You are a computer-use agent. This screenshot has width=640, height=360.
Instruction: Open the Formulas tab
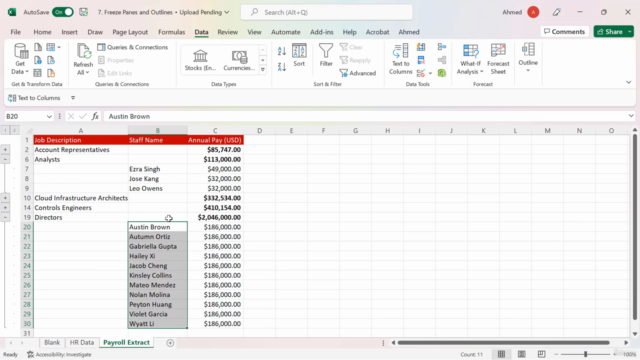click(x=171, y=32)
